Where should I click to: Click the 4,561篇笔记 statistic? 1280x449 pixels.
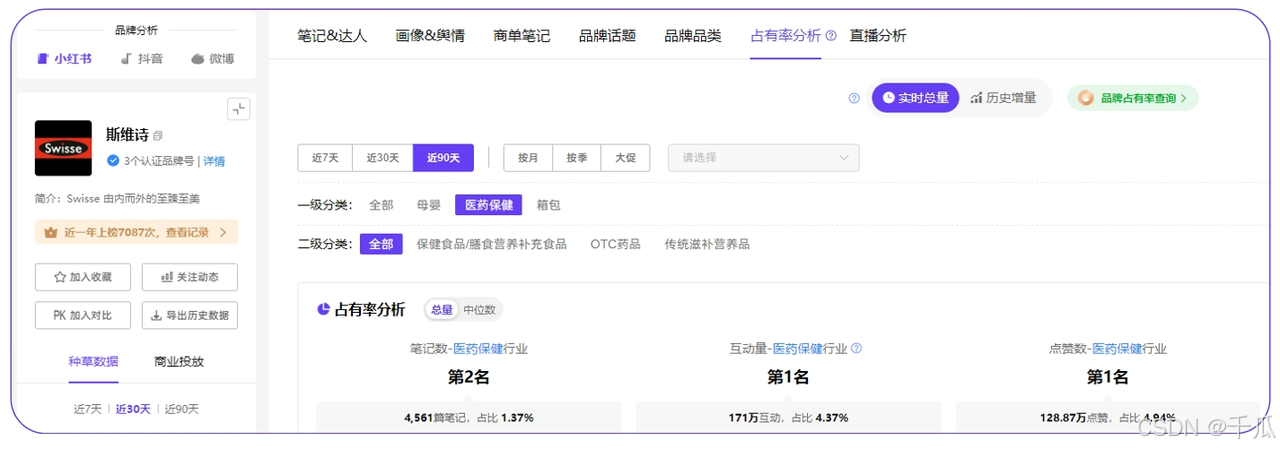pyautogui.click(x=469, y=418)
